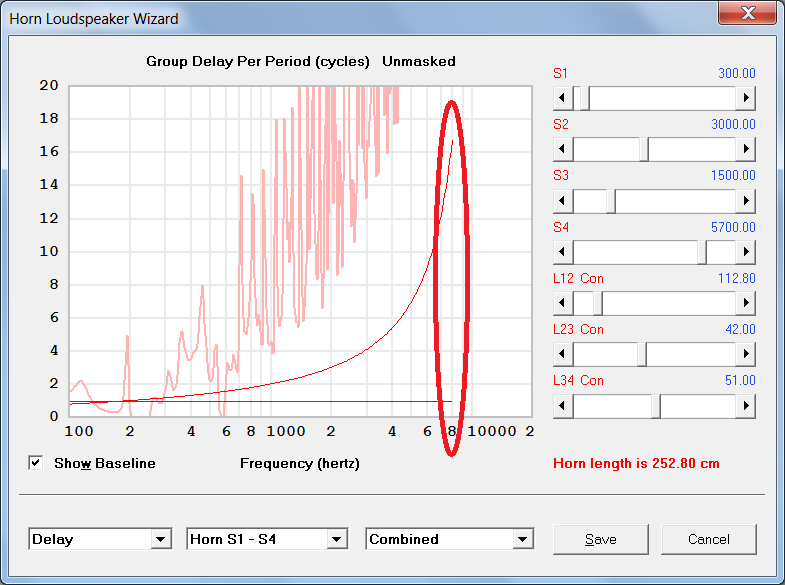Click the S4 slider thumb
This screenshot has width=785, height=585.
[x=702, y=252]
